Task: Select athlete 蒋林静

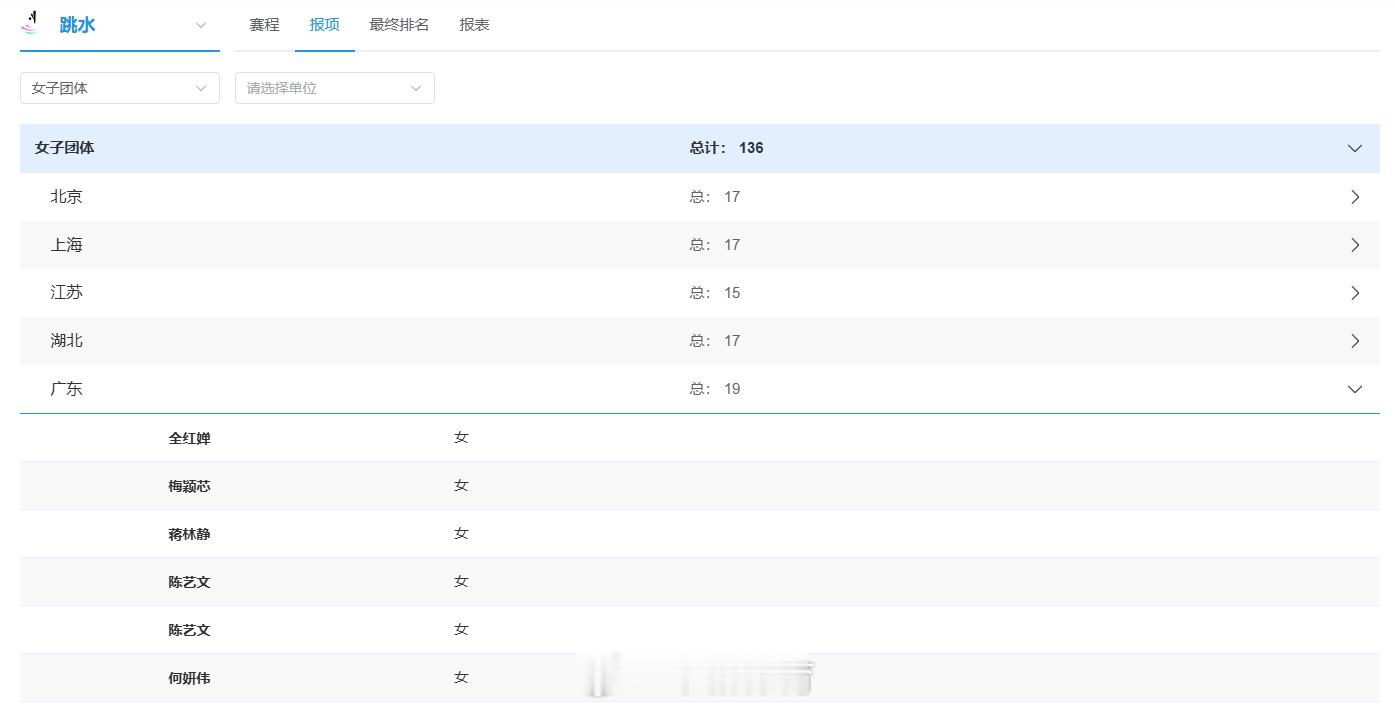Action: (x=189, y=534)
